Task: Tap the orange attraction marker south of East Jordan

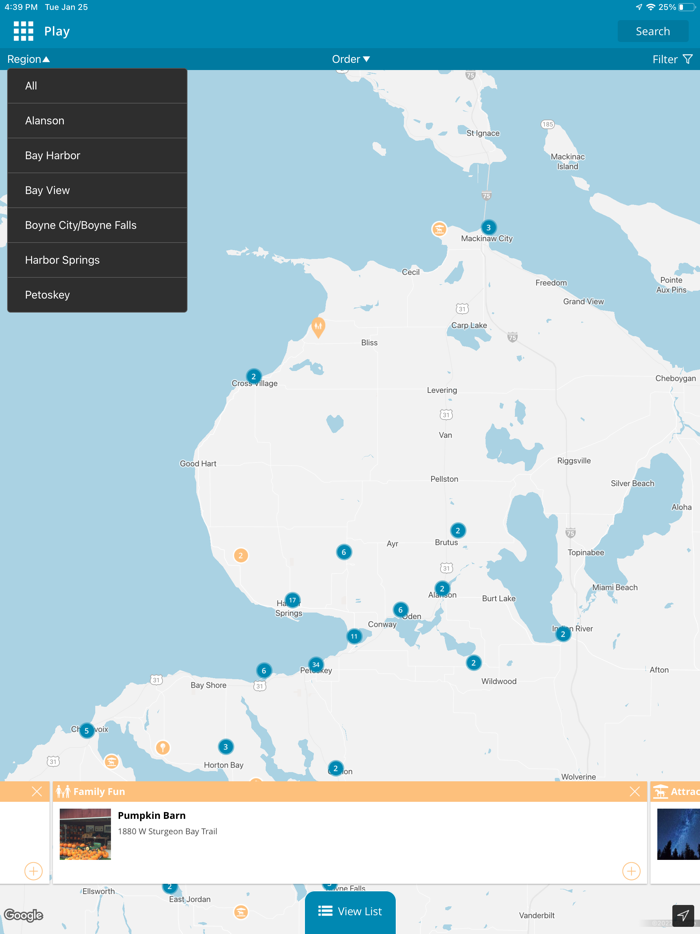Action: pyautogui.click(x=241, y=912)
